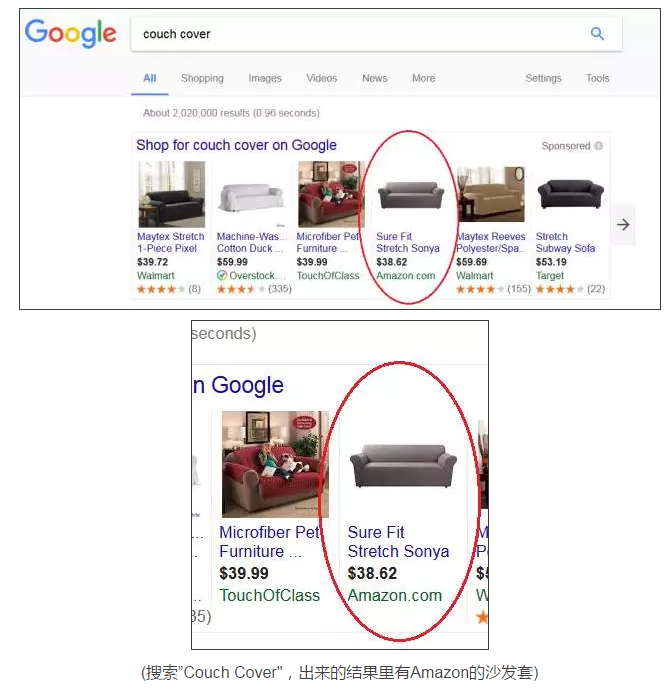Click the blue search magnifier icon
This screenshot has height=698, width=672.
coord(597,34)
